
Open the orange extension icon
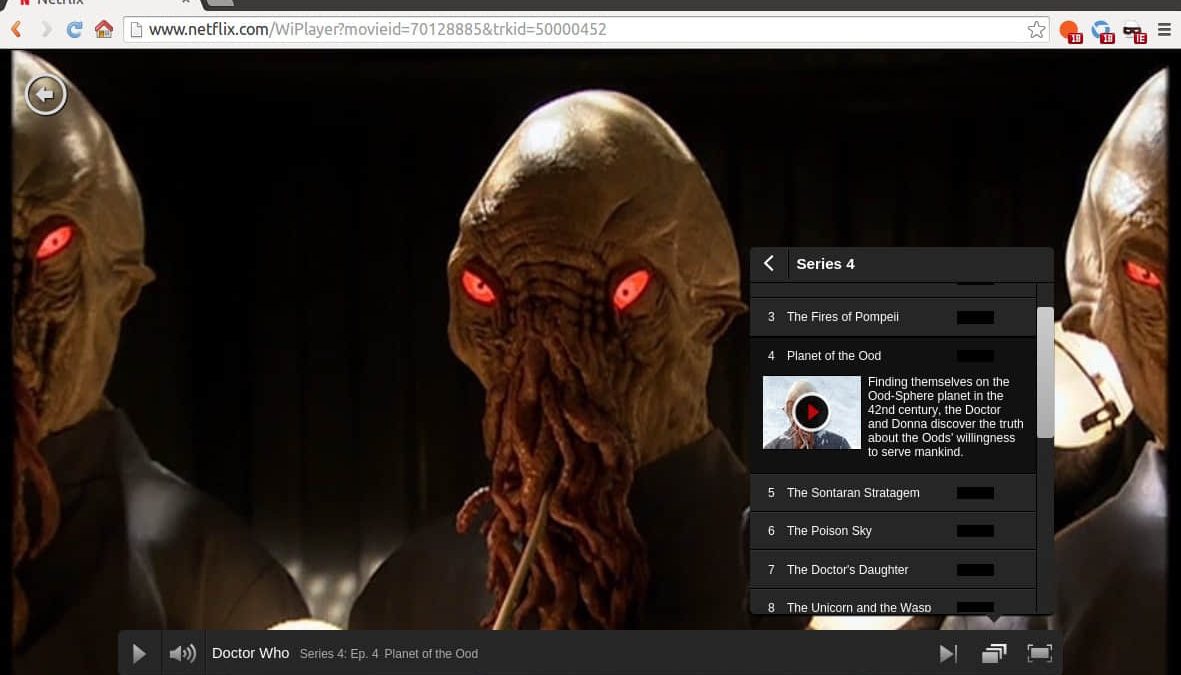1070,31
